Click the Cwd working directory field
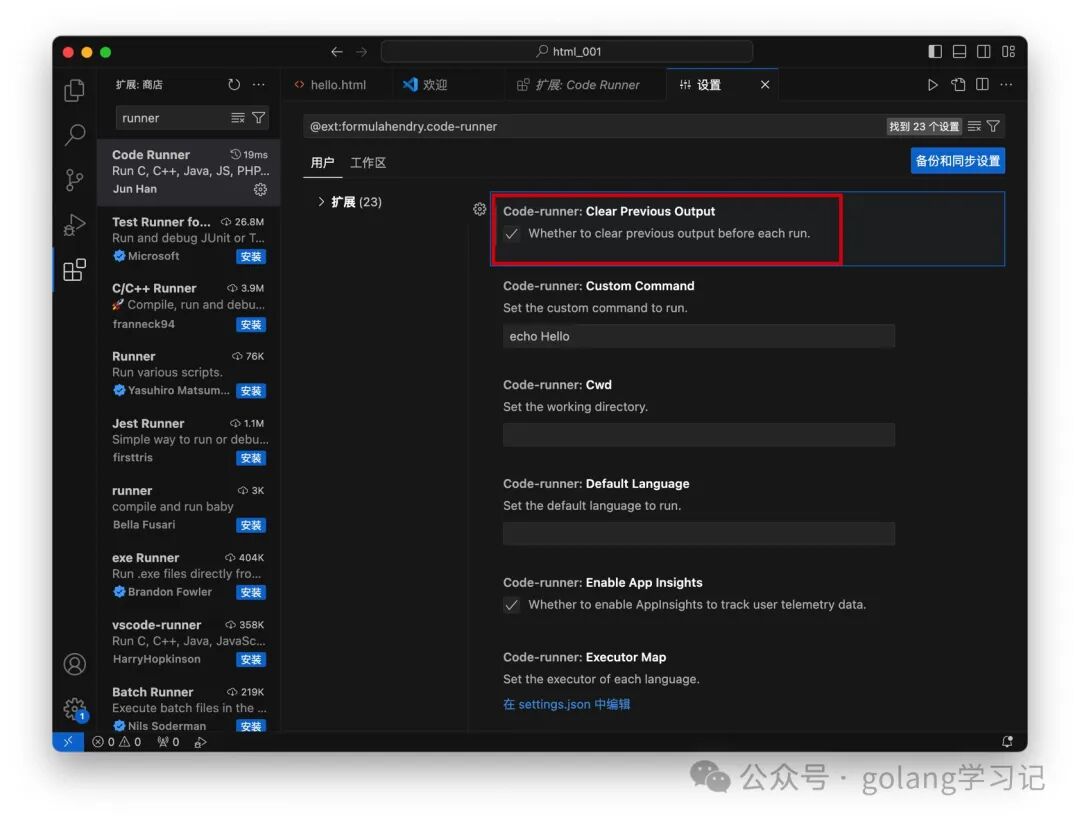Viewport: 1080px width, 821px height. pyautogui.click(x=698, y=435)
